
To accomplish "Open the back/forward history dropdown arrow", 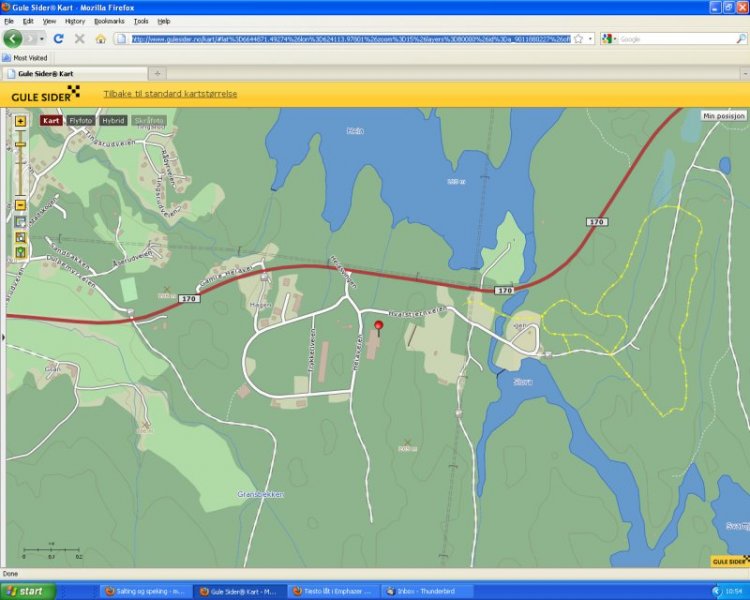I will 42,39.
